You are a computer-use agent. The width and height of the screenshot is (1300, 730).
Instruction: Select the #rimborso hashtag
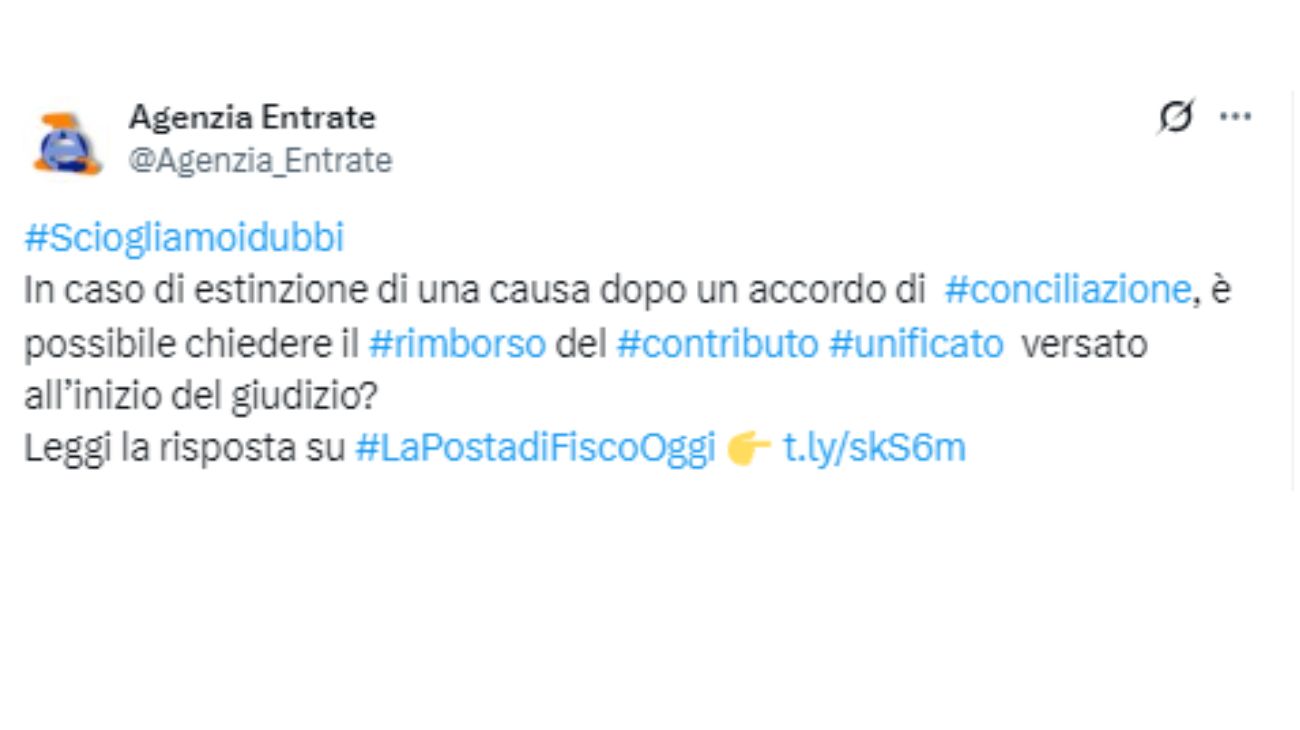[457, 344]
